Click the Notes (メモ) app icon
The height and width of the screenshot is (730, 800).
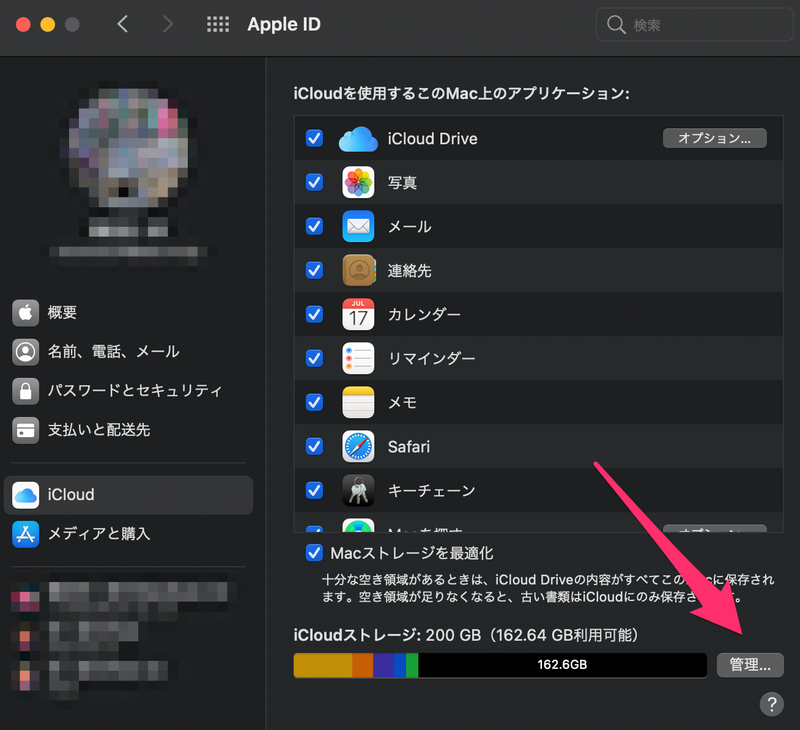(358, 402)
